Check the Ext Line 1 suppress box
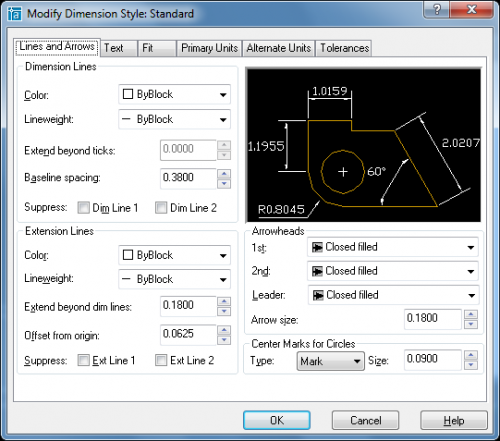This screenshot has width=500, height=441. (83, 360)
